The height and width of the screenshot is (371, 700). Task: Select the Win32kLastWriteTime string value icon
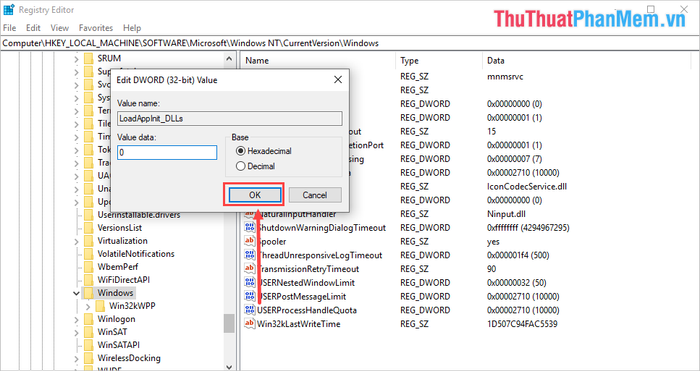pyautogui.click(x=249, y=324)
